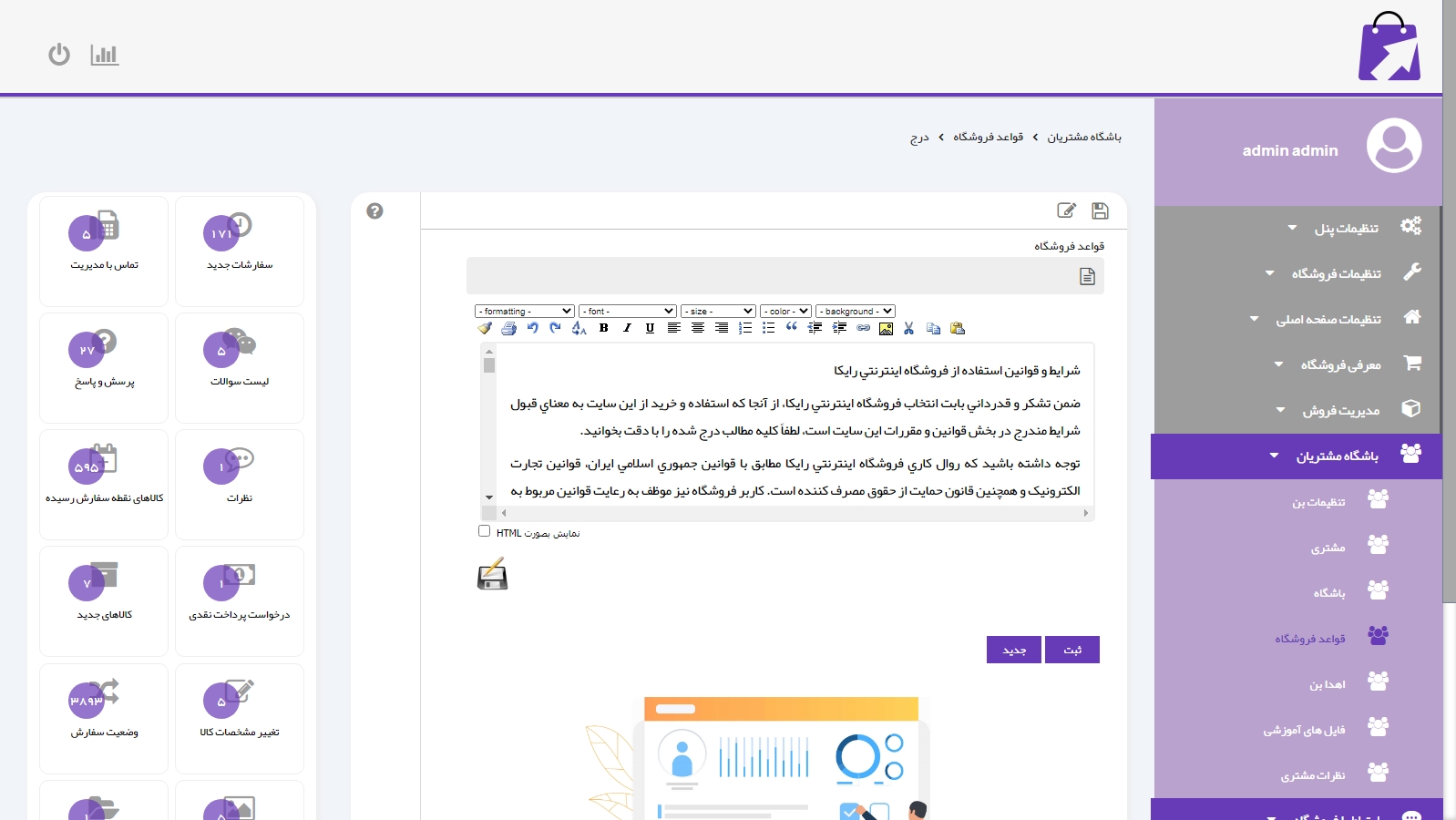Open فایل های آموزشی submenu item
This screenshot has height=820, width=1456.
(1298, 730)
